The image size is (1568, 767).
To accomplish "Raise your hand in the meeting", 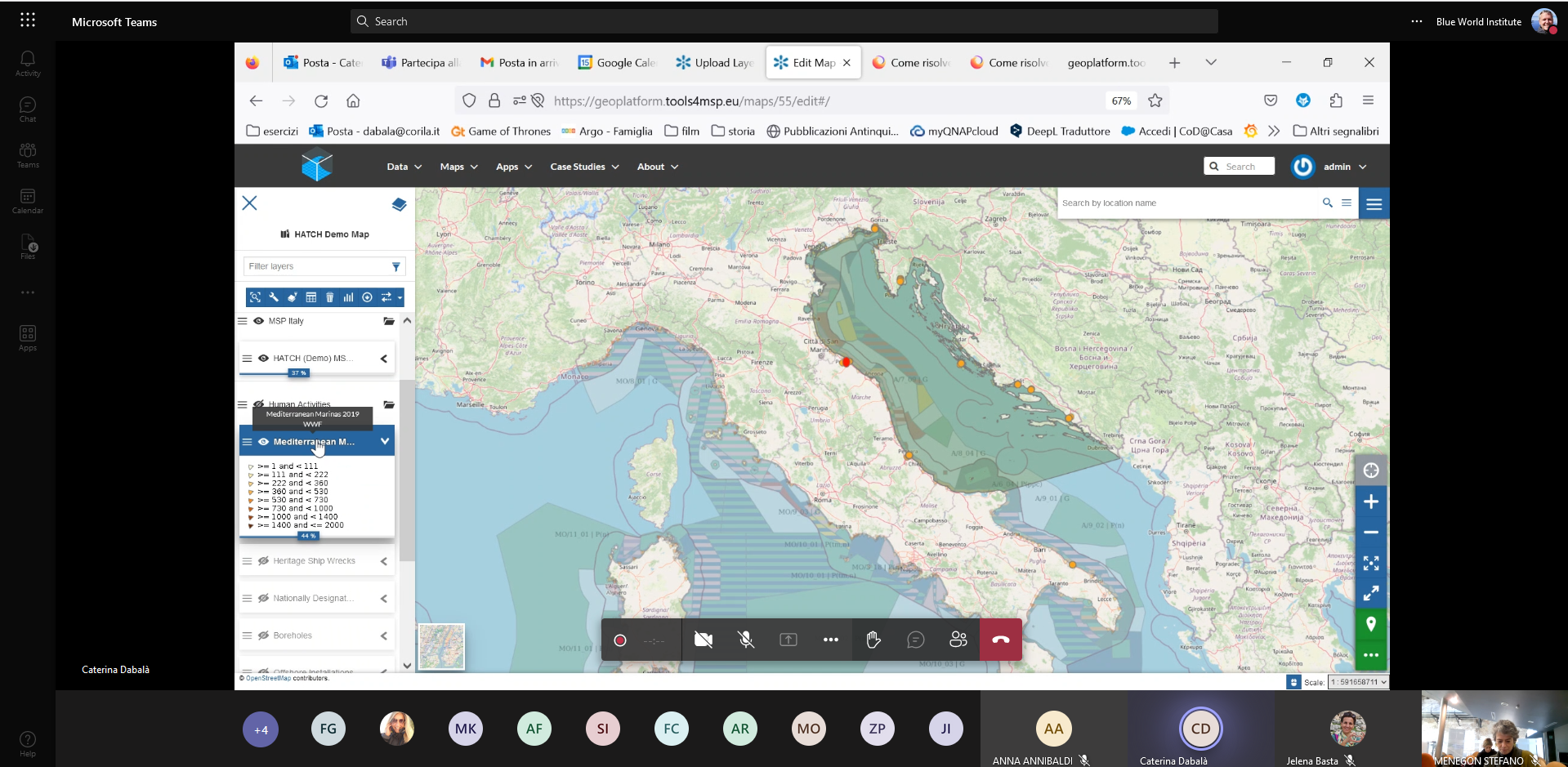I will point(873,640).
